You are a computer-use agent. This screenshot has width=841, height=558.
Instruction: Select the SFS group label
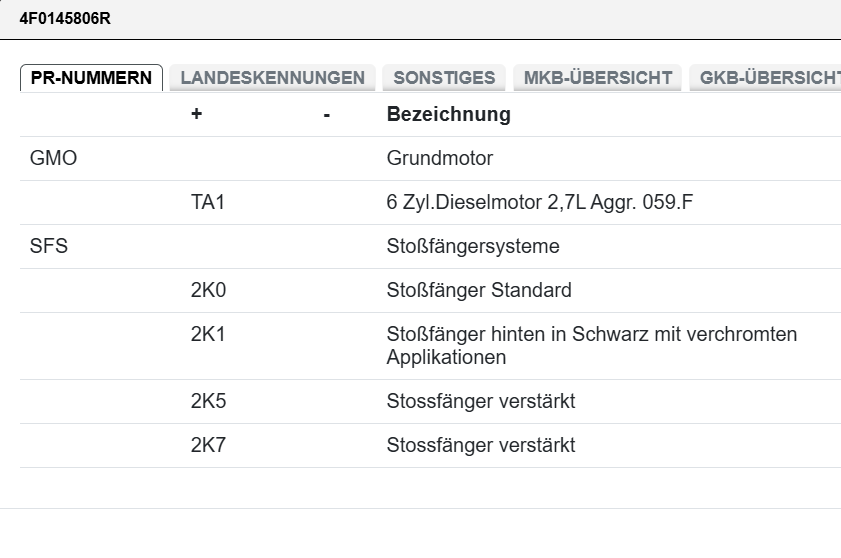49,246
